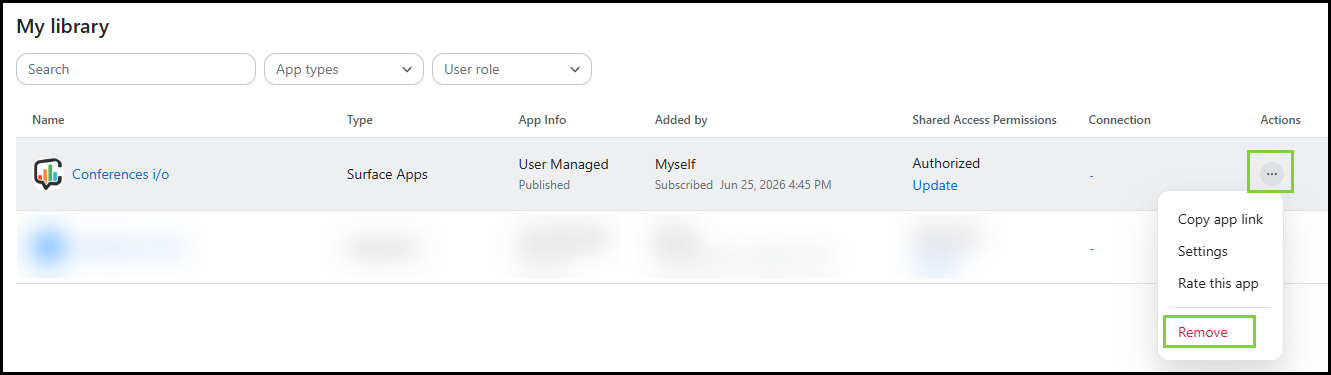Click the Type column header
The height and width of the screenshot is (375, 1331).
coord(360,119)
